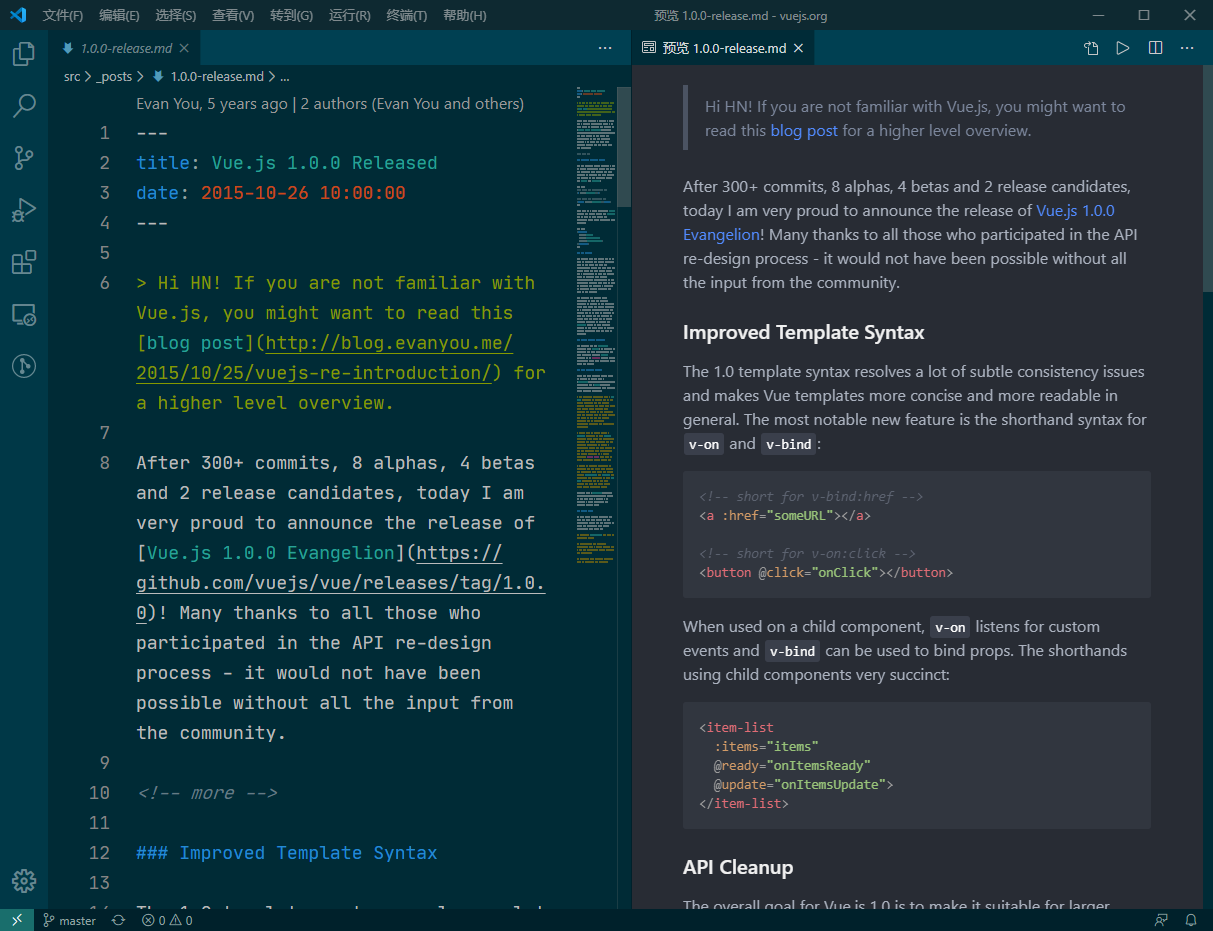Open the Extensions view
This screenshot has width=1213, height=931.
(24, 262)
